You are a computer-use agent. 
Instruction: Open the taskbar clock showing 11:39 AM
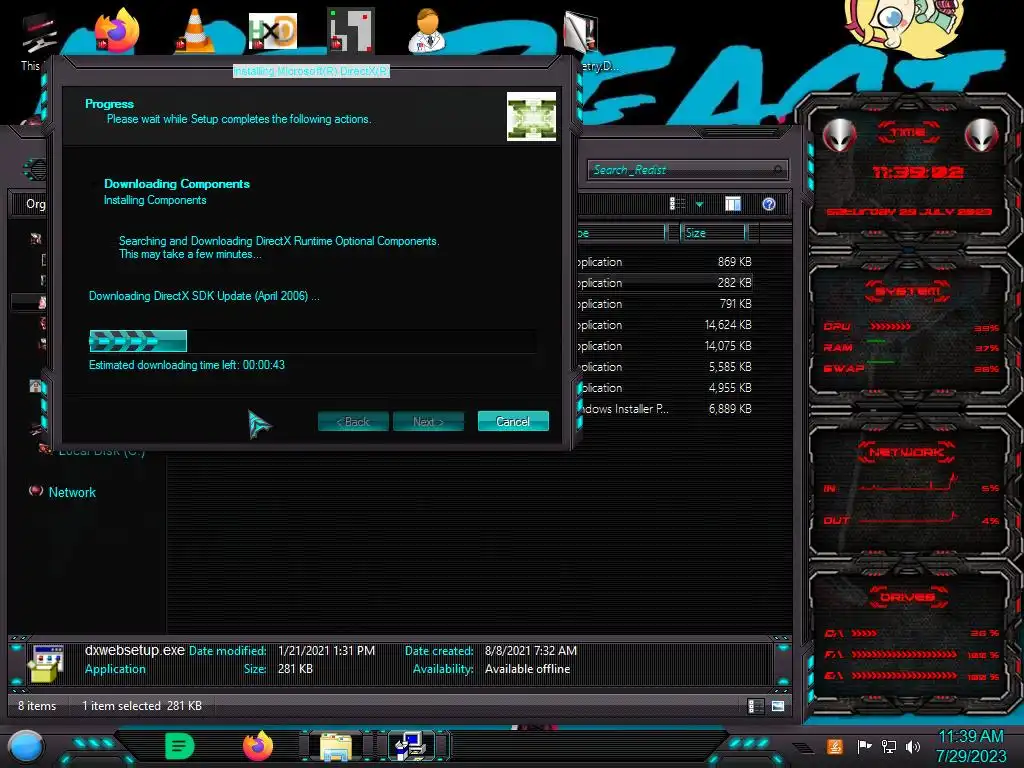point(971,746)
